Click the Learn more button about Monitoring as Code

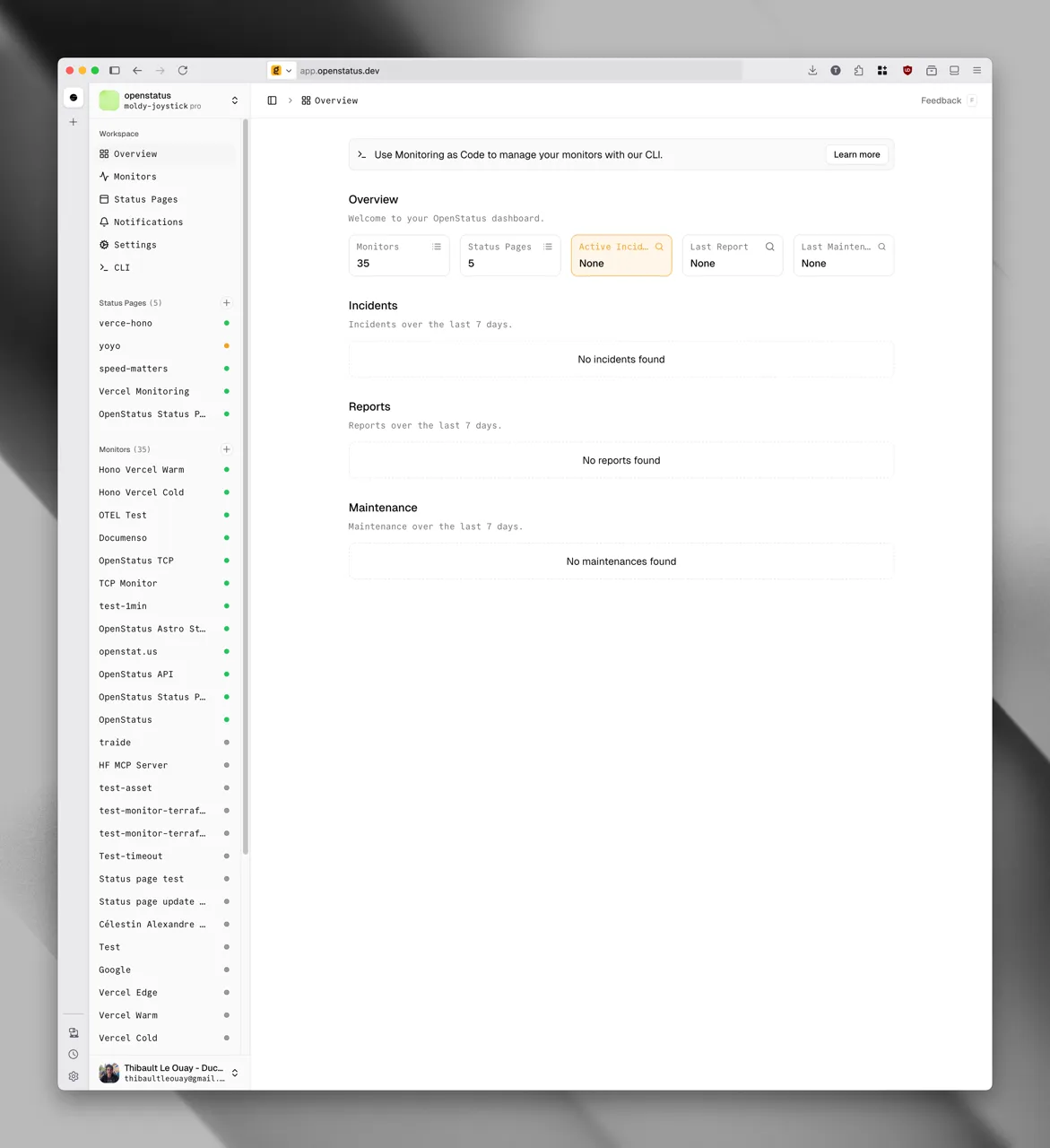click(x=855, y=154)
